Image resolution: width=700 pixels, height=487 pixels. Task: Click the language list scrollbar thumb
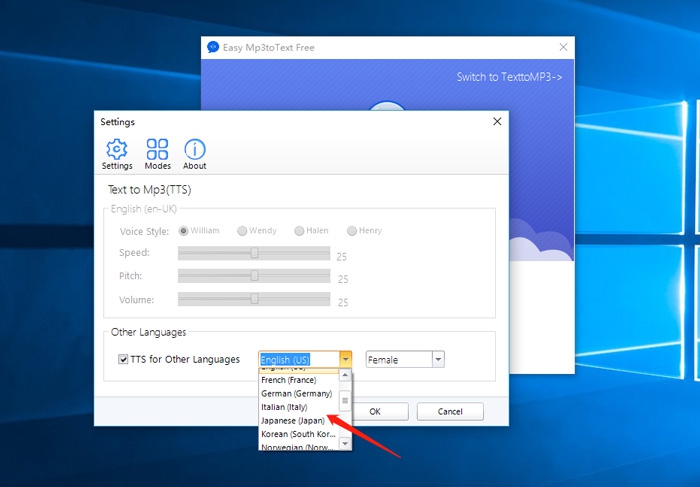click(x=345, y=400)
